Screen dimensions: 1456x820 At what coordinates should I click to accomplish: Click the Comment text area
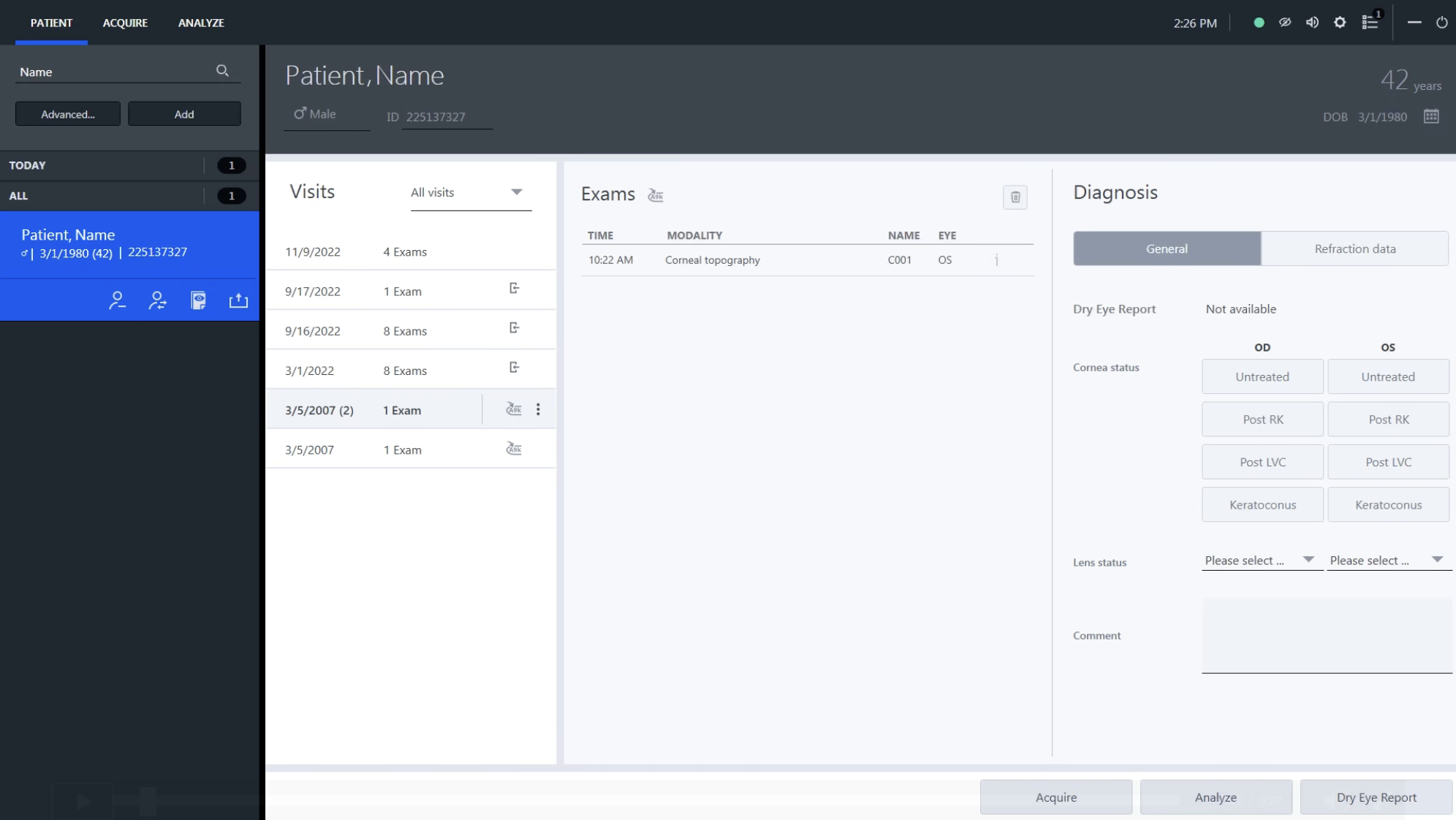(x=1327, y=635)
